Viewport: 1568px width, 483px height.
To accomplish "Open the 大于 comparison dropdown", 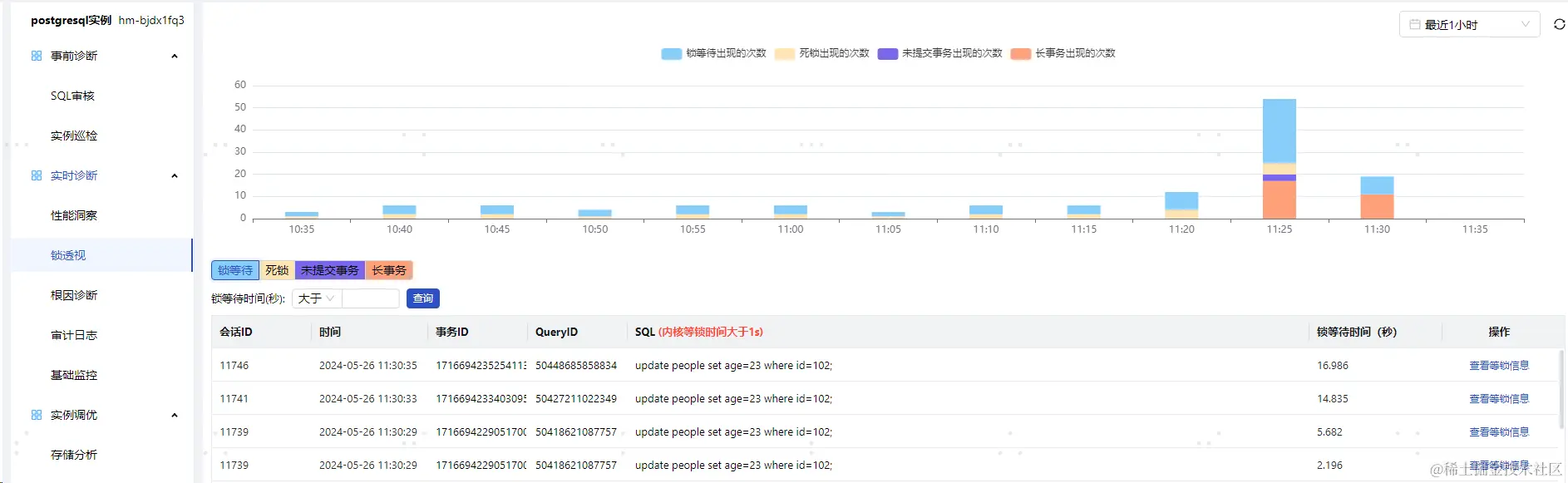I will (317, 298).
